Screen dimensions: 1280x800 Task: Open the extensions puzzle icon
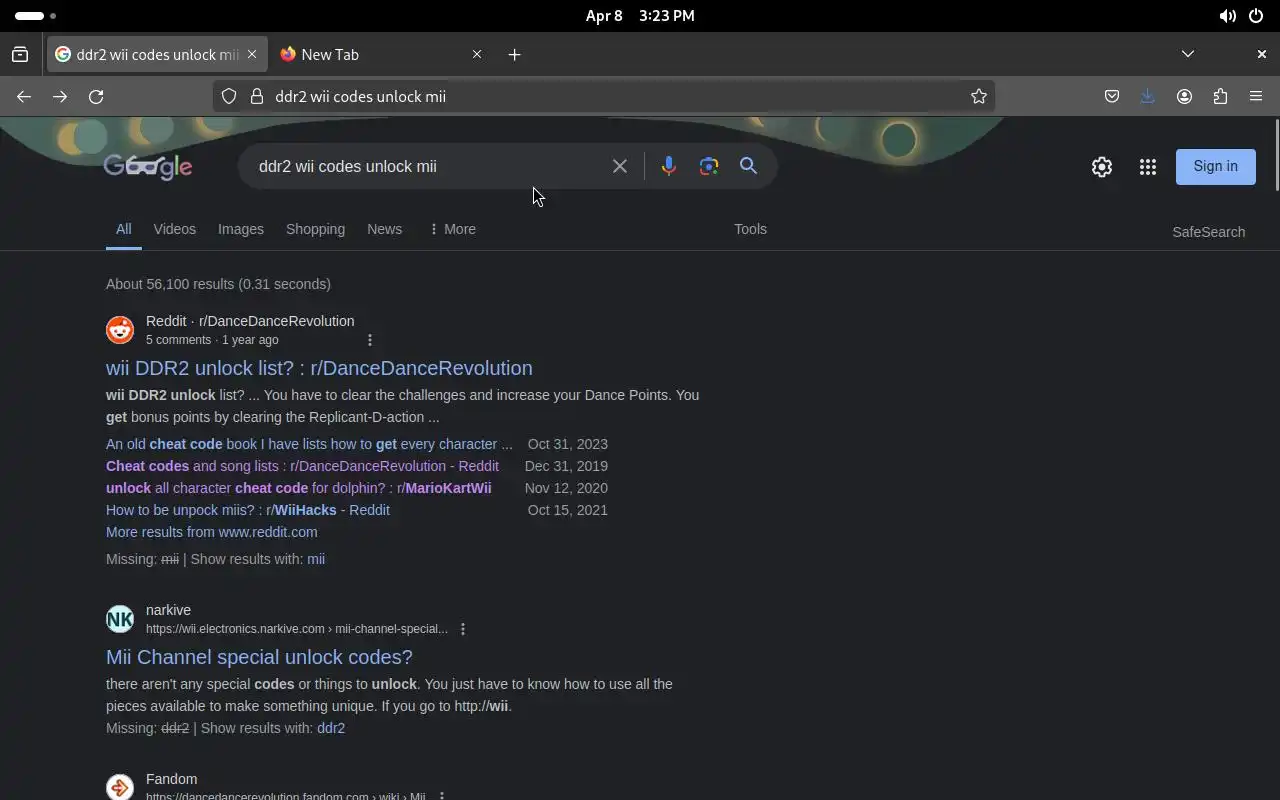(x=1220, y=96)
